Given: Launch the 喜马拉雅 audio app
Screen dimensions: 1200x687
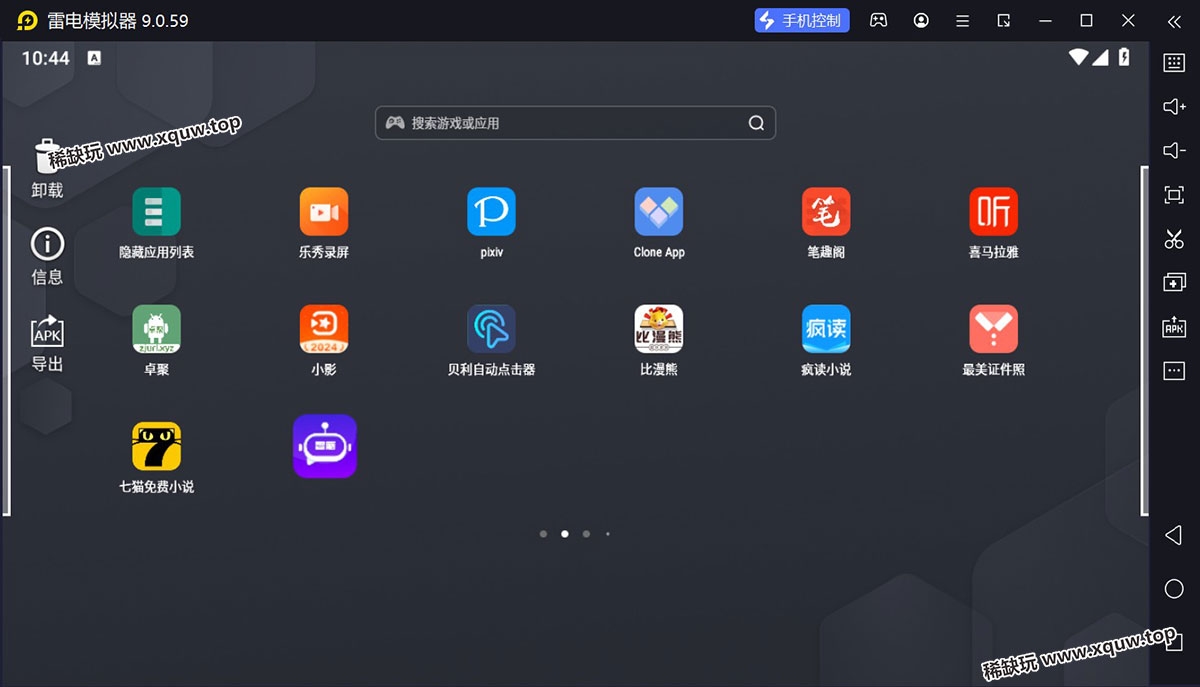Looking at the screenshot, I should [x=993, y=212].
